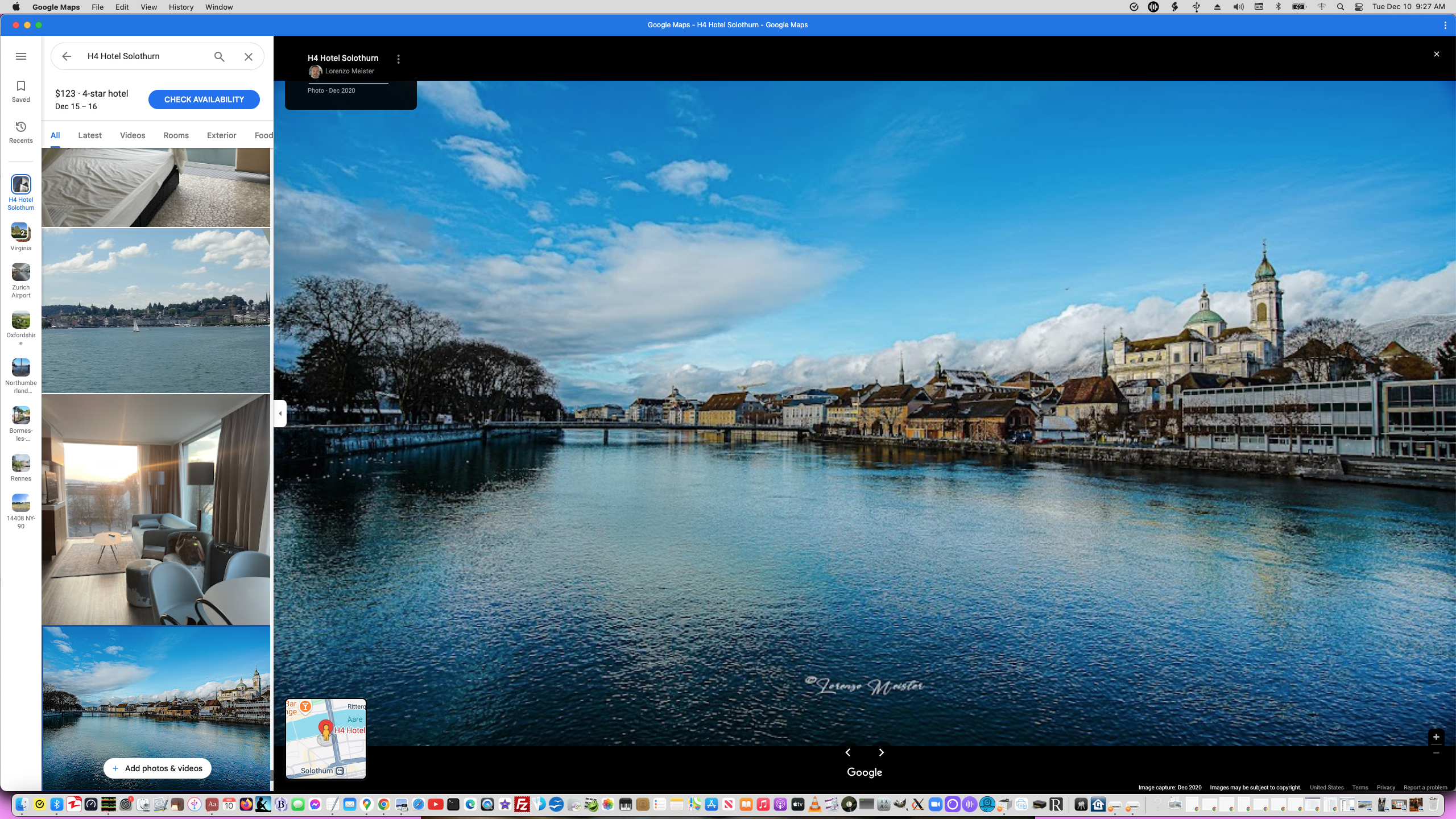Click Add photos & videos
The image size is (1456, 819).
click(157, 768)
